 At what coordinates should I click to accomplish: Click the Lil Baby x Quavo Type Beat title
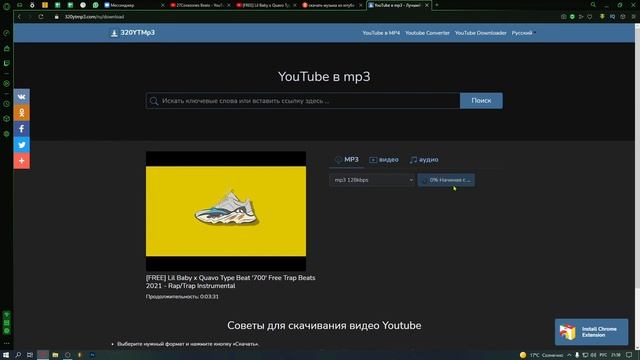pyautogui.click(x=231, y=282)
